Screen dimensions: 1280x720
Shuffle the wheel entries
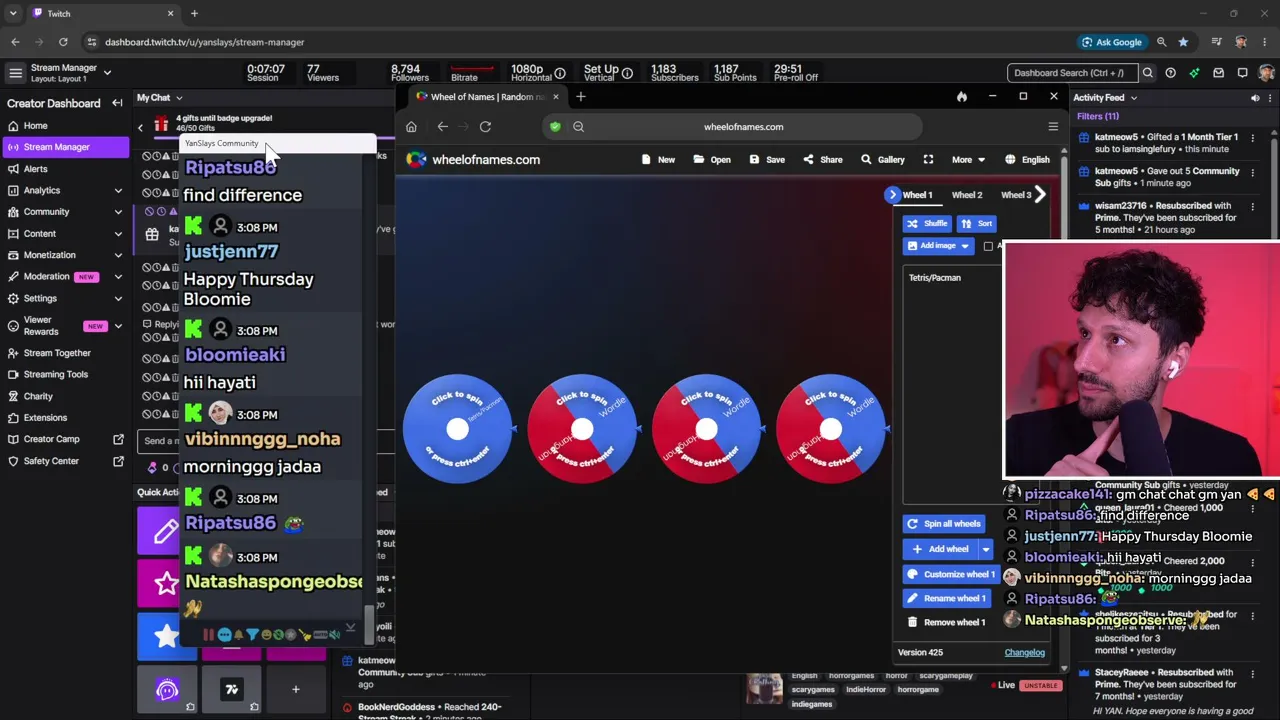[x=927, y=224]
